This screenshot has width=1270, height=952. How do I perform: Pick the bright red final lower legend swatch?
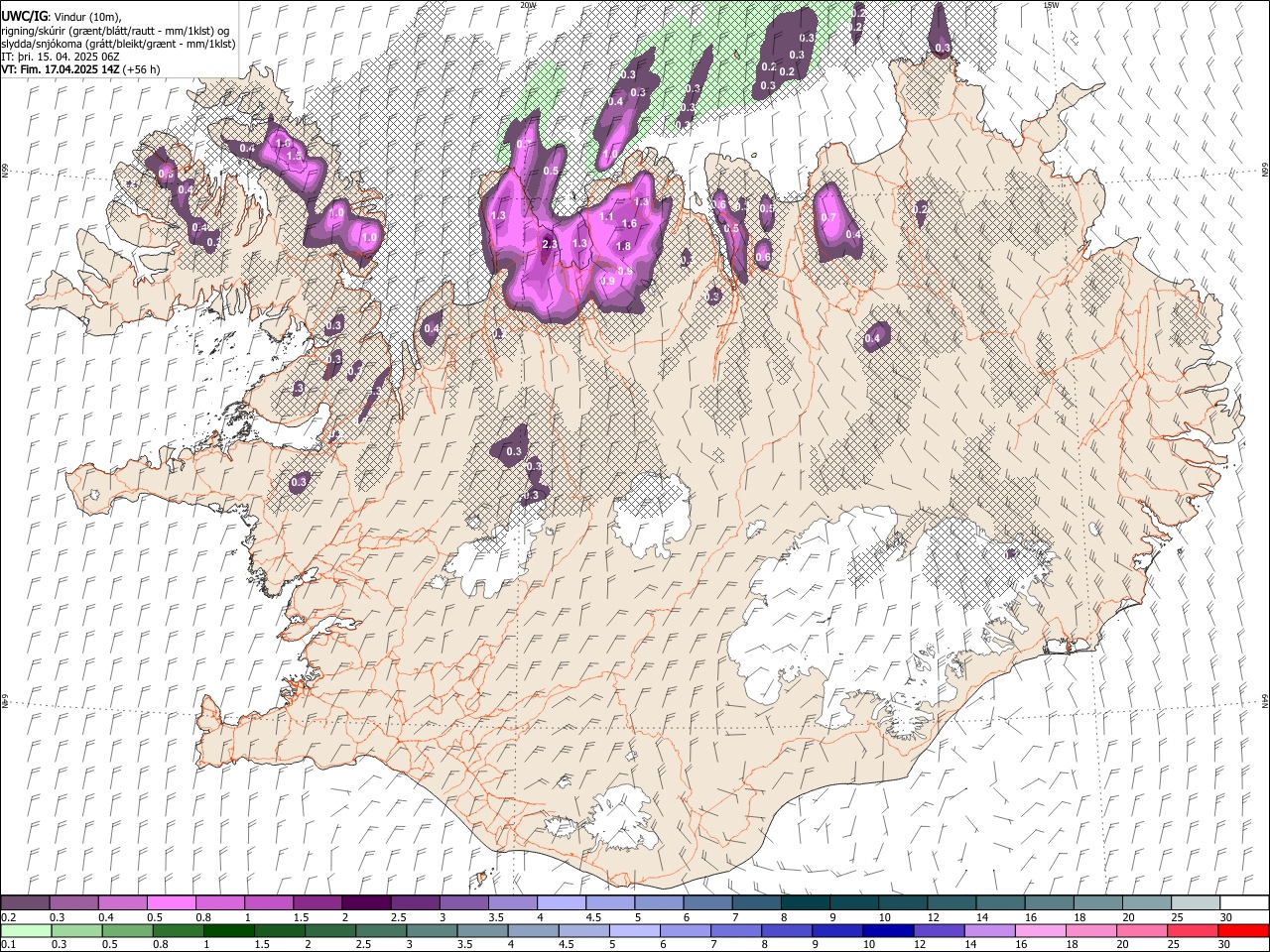(x=1242, y=930)
